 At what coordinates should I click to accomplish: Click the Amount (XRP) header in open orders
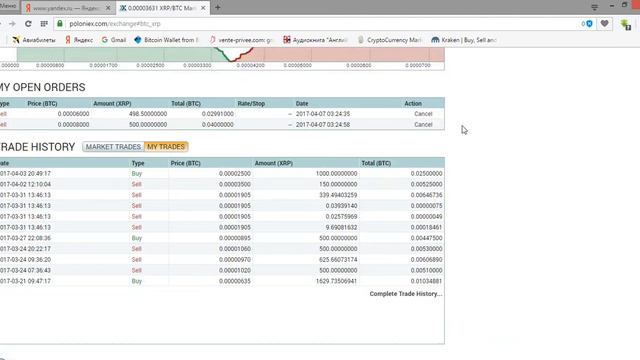coord(112,104)
